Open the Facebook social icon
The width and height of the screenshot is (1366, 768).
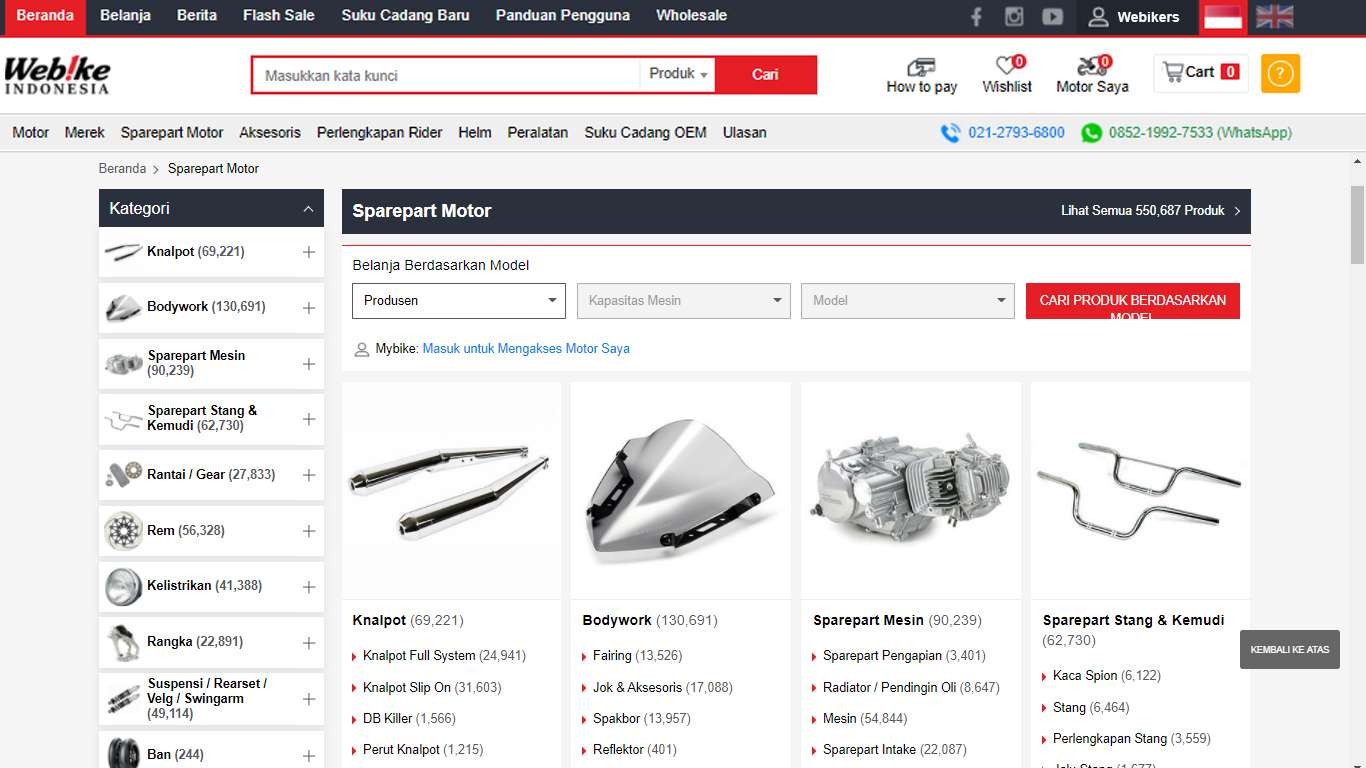coord(976,16)
